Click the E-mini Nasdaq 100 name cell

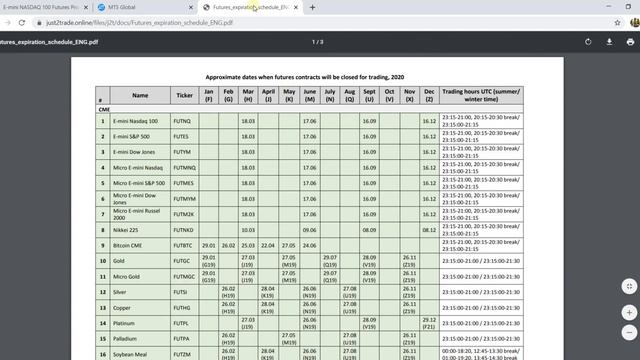140,121
